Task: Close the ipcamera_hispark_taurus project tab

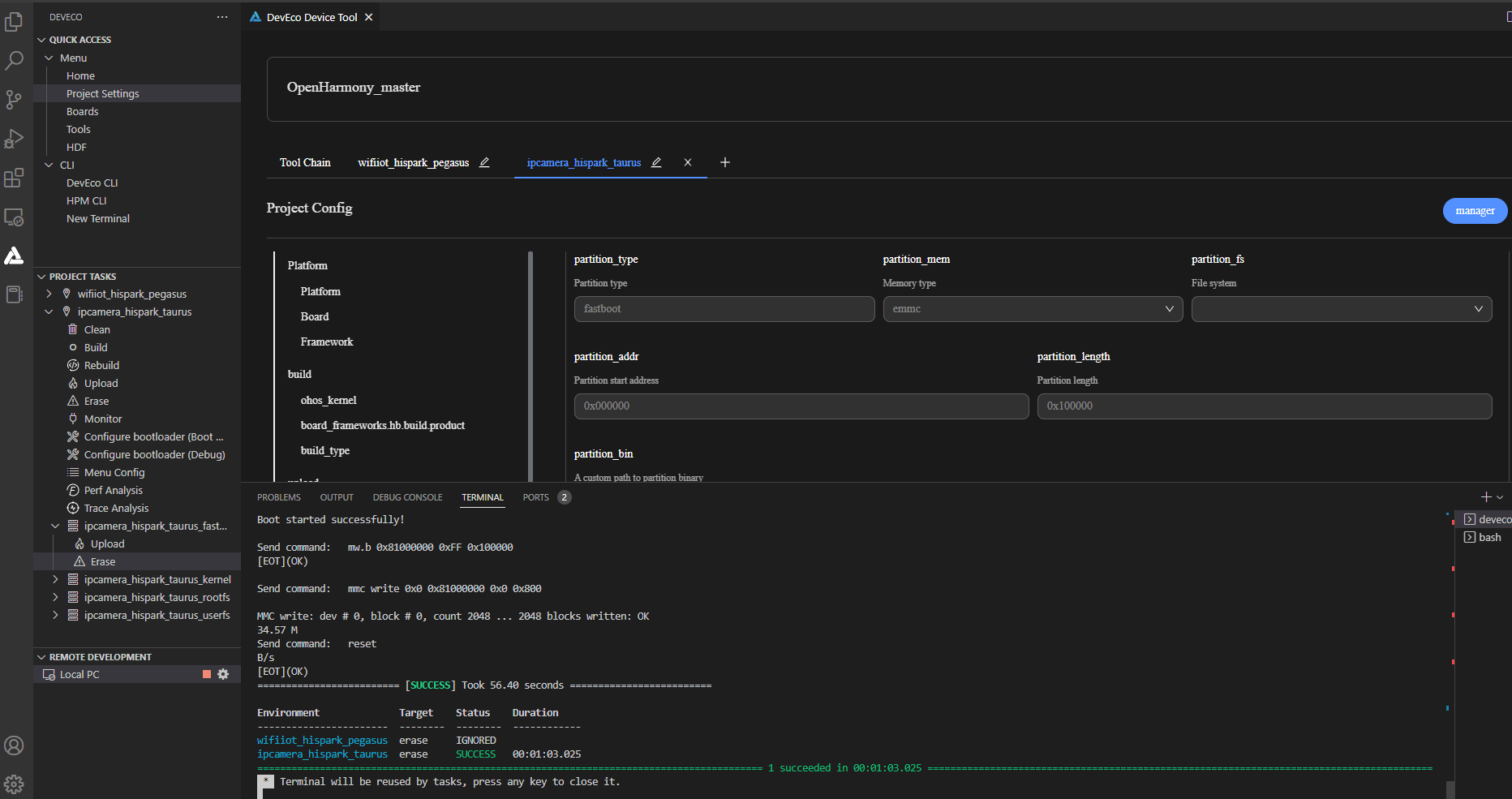Action: pos(688,162)
